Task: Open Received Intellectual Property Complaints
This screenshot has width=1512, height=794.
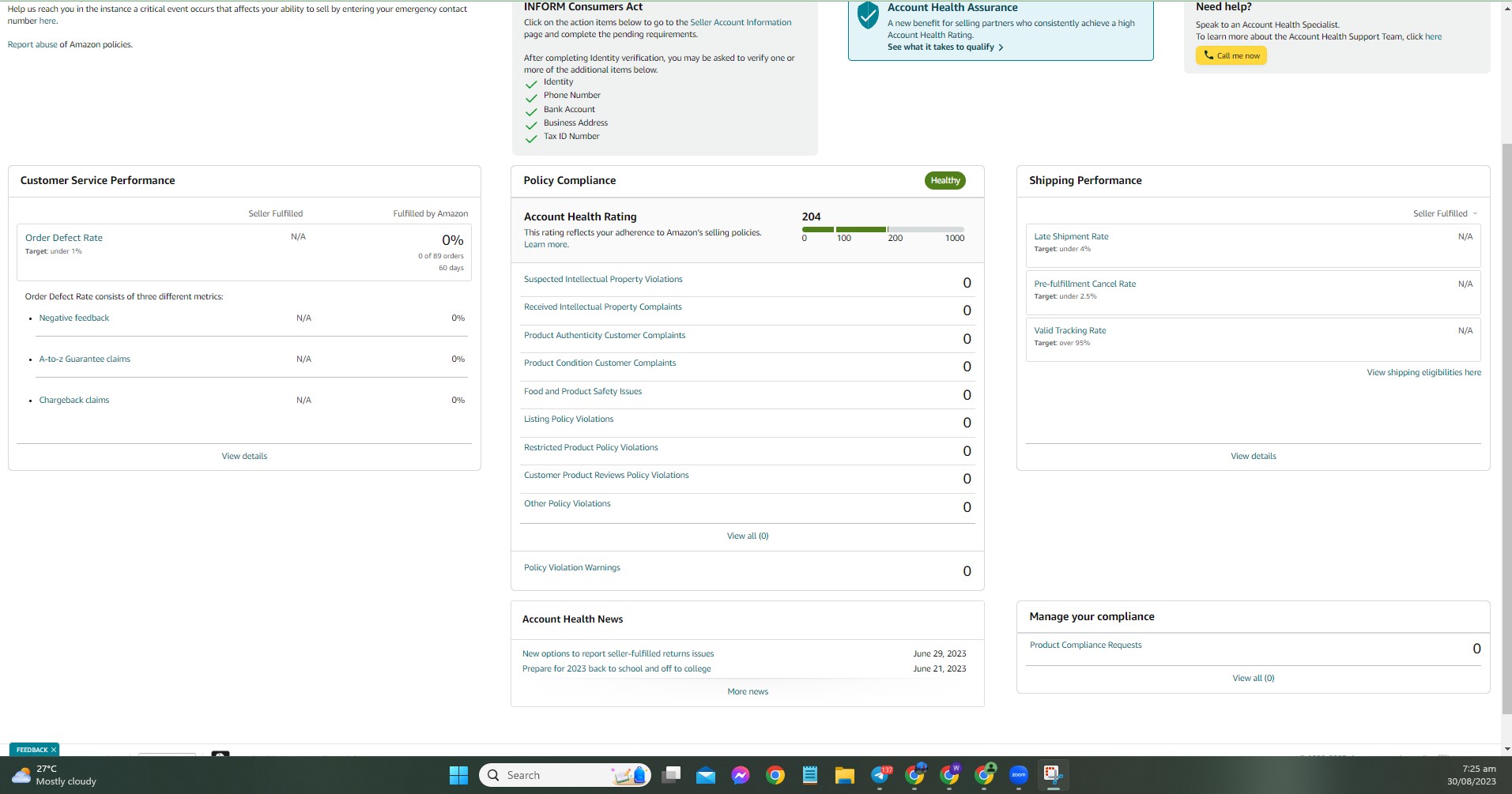Action: [602, 307]
